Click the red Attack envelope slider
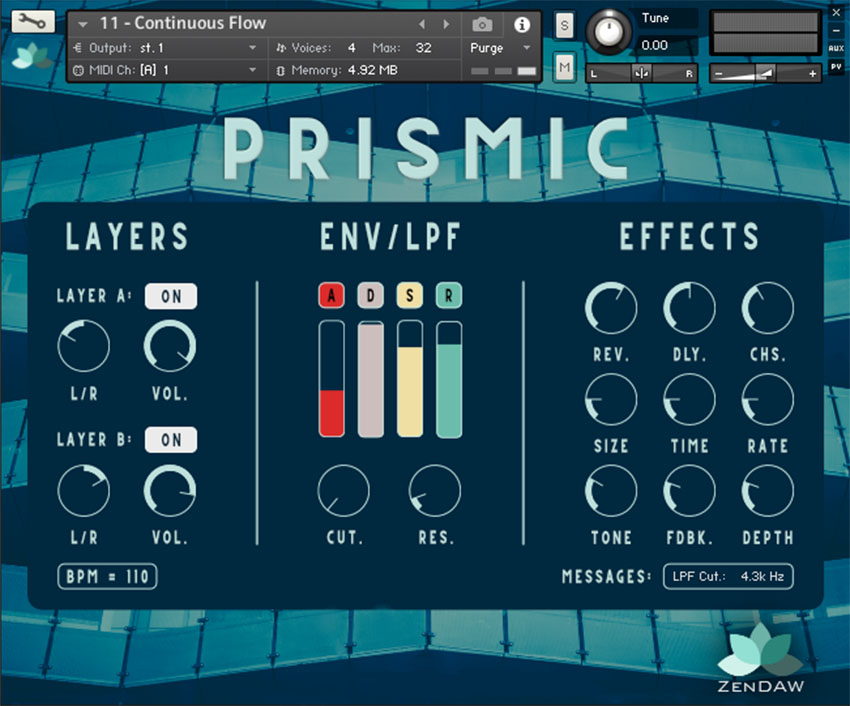The image size is (850, 706). (331, 379)
